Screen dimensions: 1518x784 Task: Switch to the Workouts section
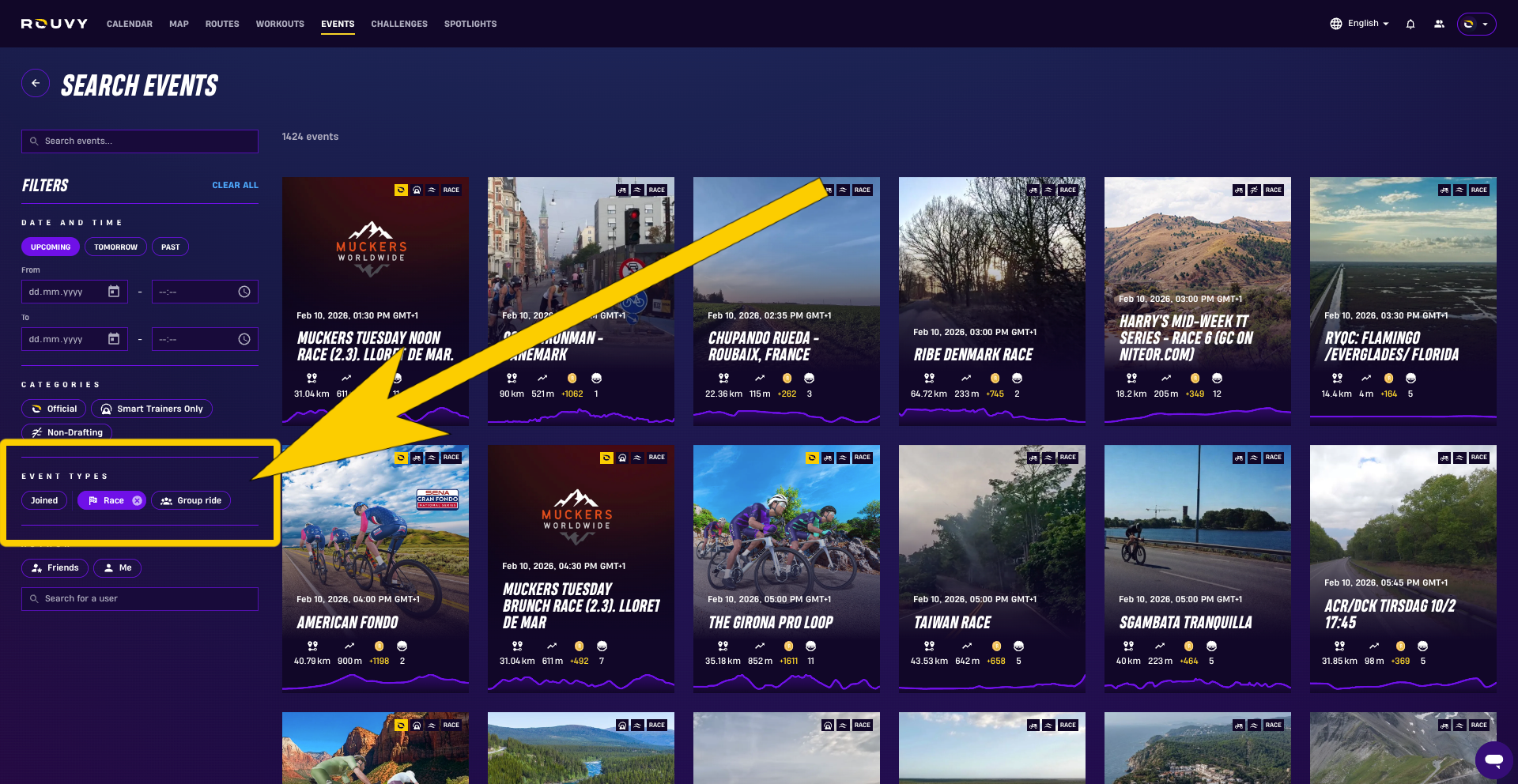click(280, 24)
